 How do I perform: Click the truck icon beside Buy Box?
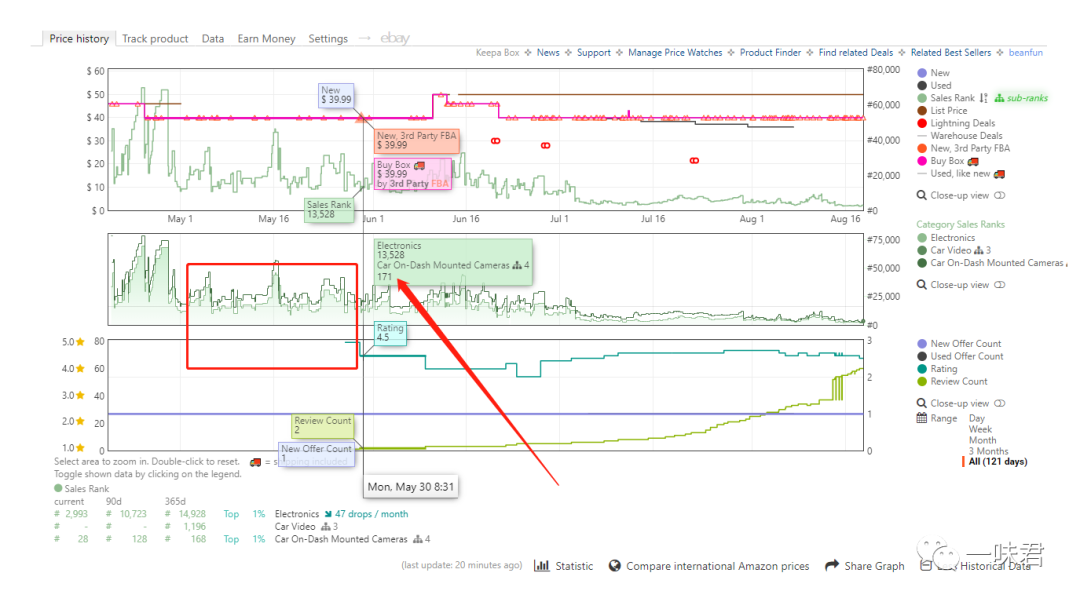973,161
